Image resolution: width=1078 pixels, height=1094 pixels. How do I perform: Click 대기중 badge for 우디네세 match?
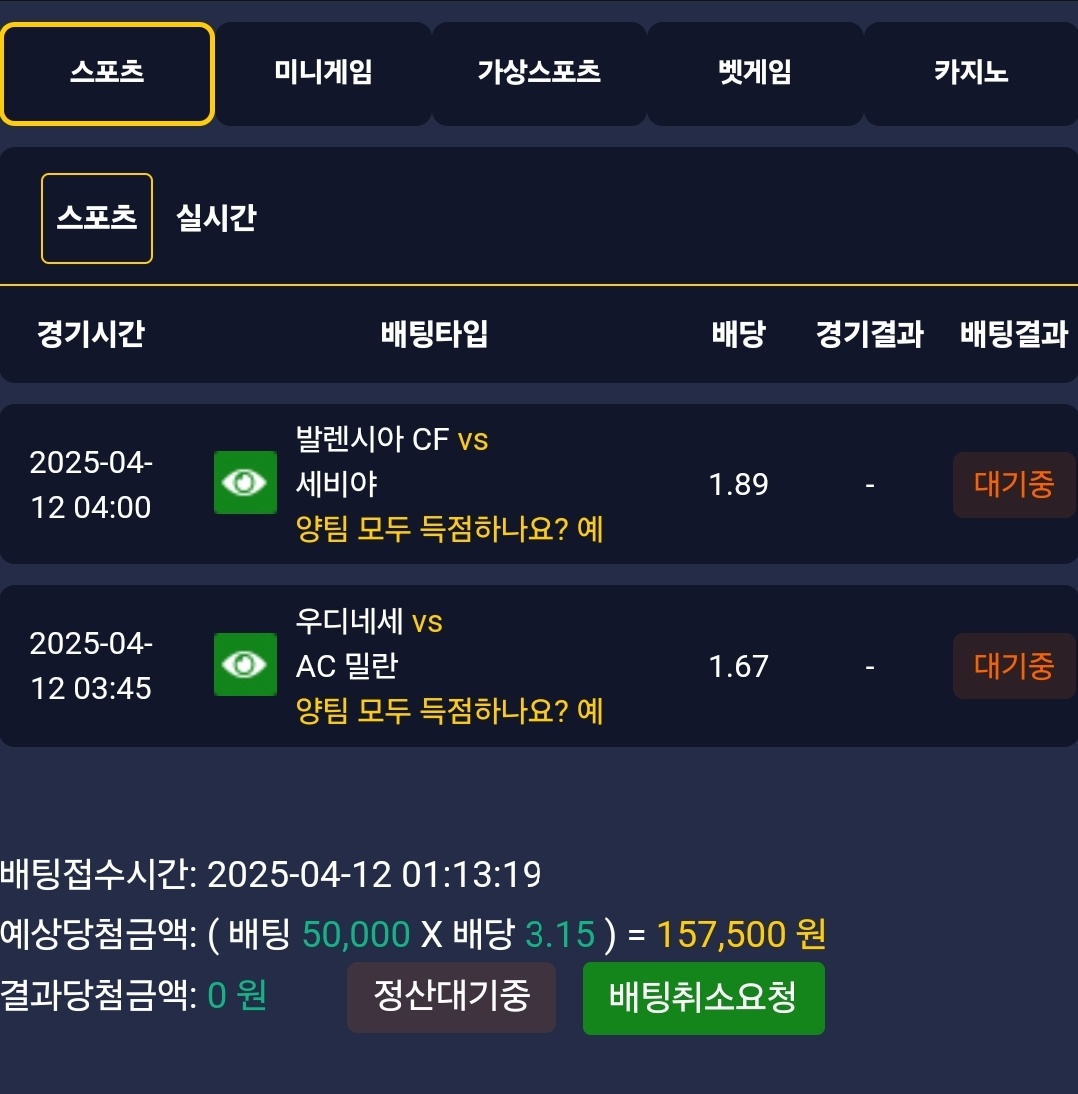coord(1014,666)
